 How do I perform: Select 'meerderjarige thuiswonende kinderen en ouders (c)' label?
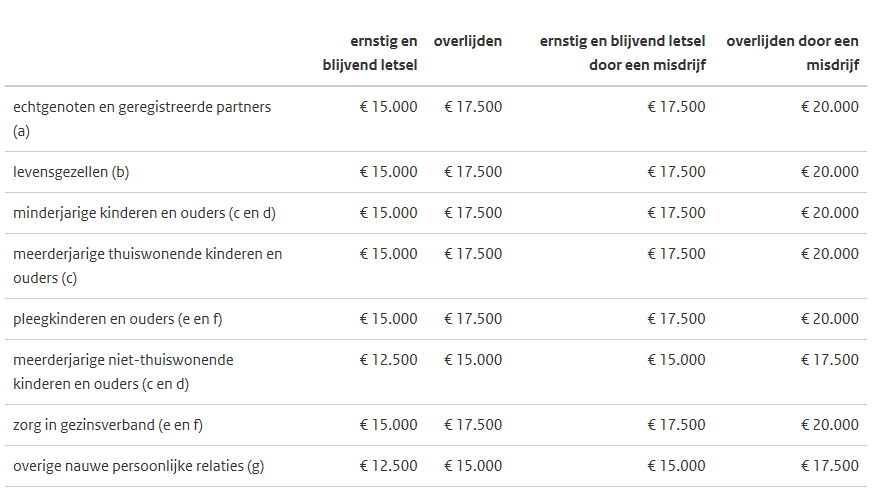point(147,266)
